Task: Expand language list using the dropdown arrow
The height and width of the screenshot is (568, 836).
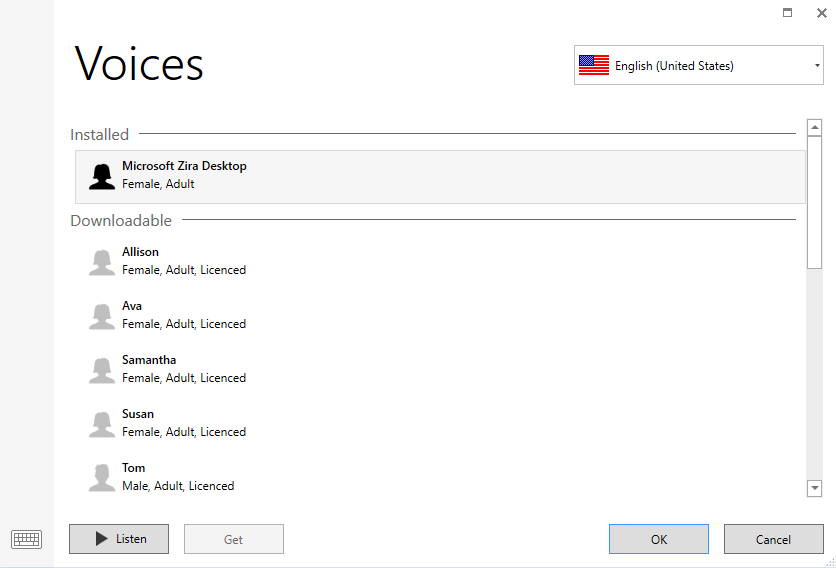Action: point(817,66)
